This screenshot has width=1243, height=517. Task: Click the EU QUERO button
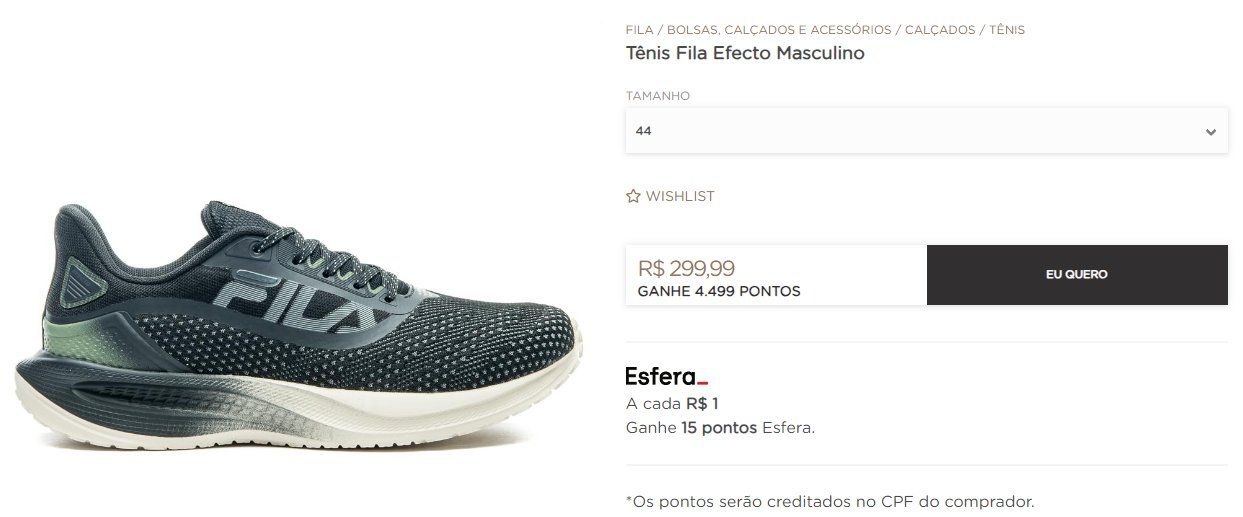coord(1077,275)
